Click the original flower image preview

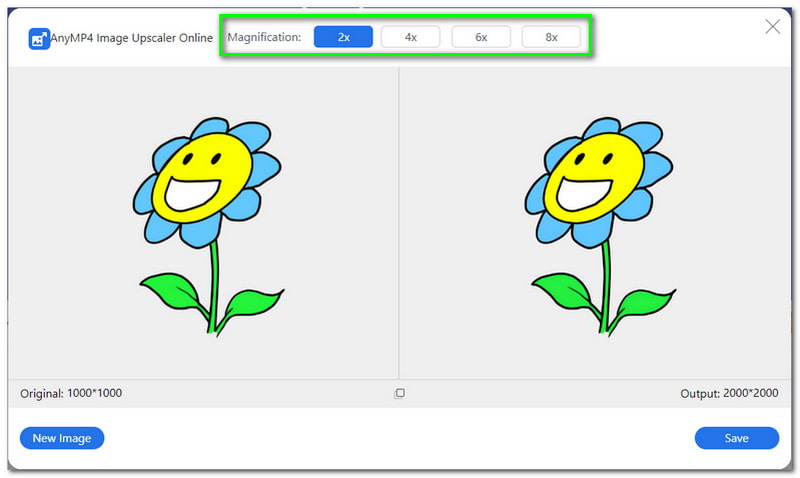point(208,227)
